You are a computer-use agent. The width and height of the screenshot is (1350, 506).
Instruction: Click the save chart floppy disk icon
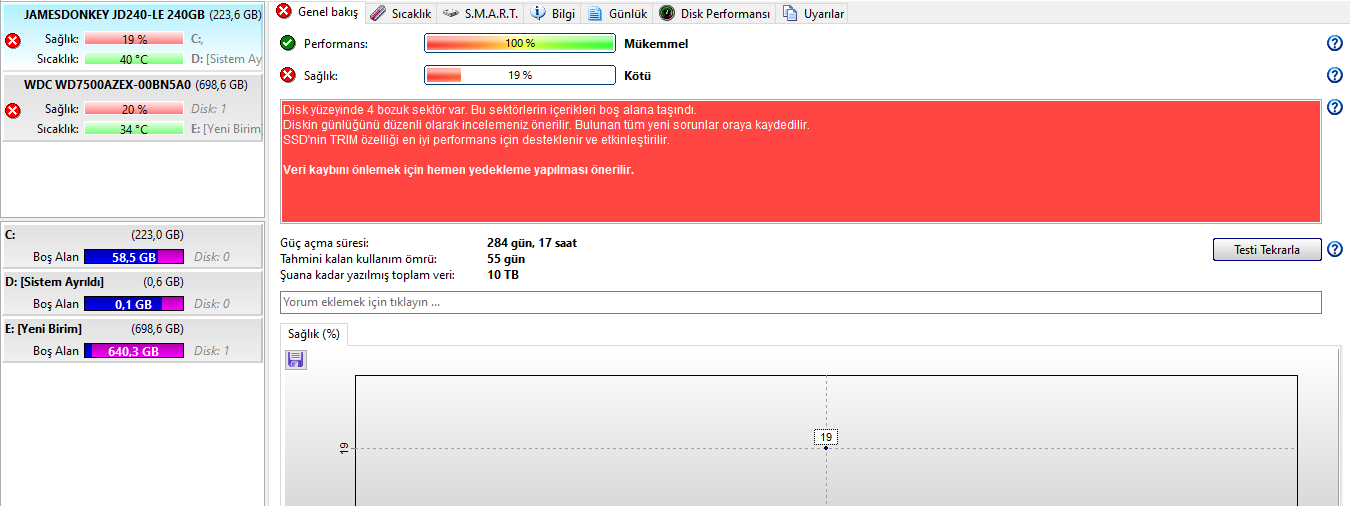click(x=296, y=360)
